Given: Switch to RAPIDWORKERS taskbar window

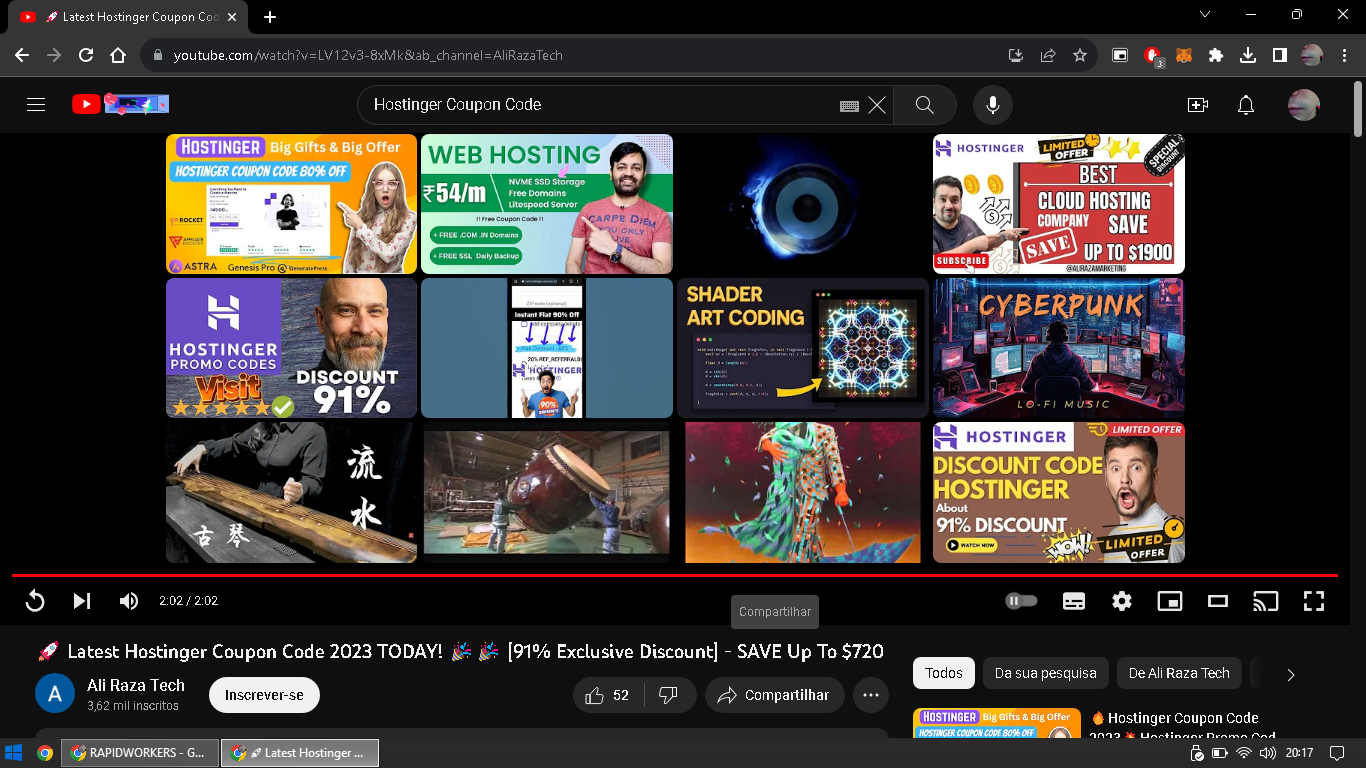Looking at the screenshot, I should pos(139,753).
